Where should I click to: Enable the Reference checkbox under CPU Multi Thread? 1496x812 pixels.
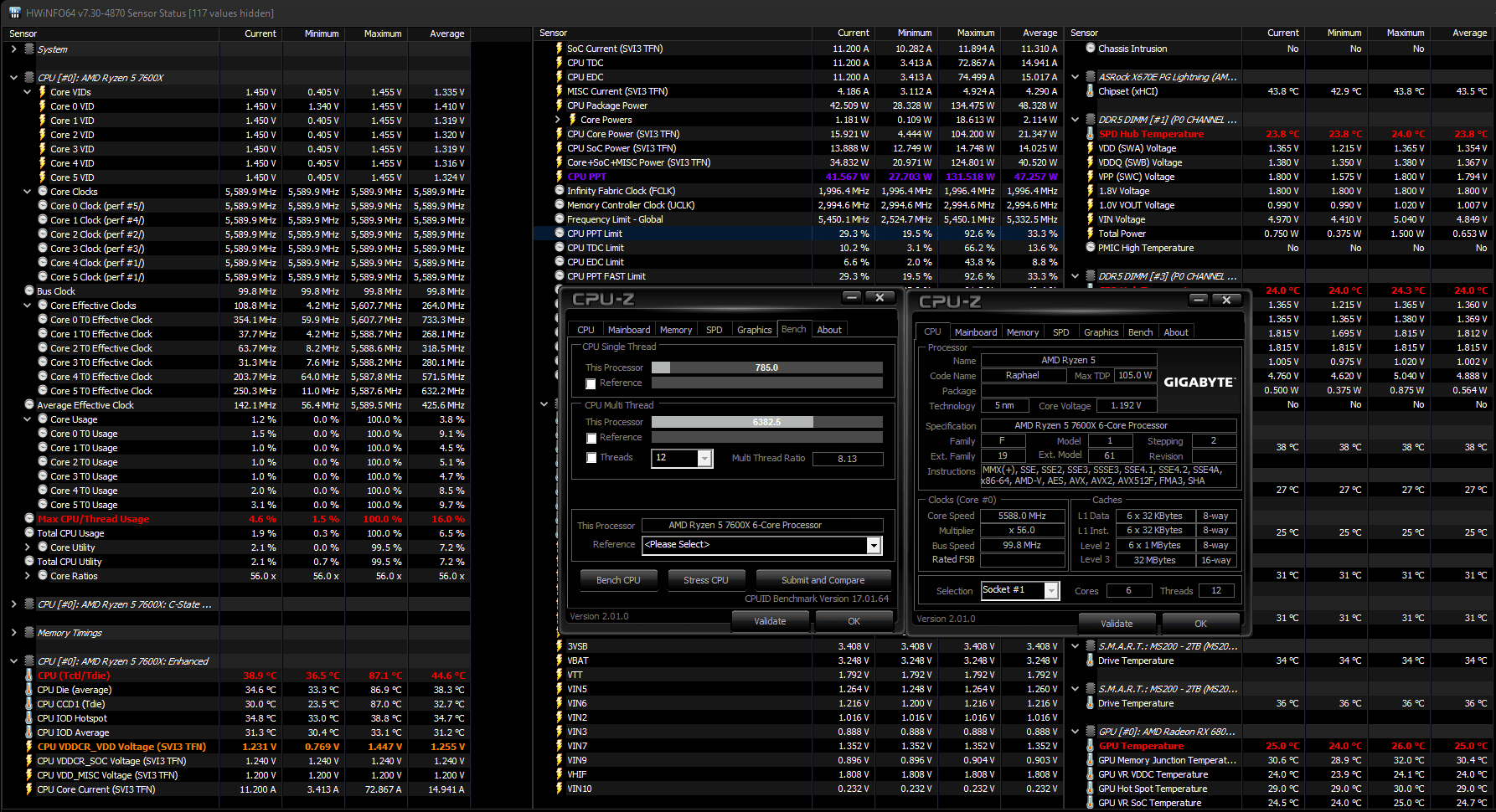click(x=591, y=438)
